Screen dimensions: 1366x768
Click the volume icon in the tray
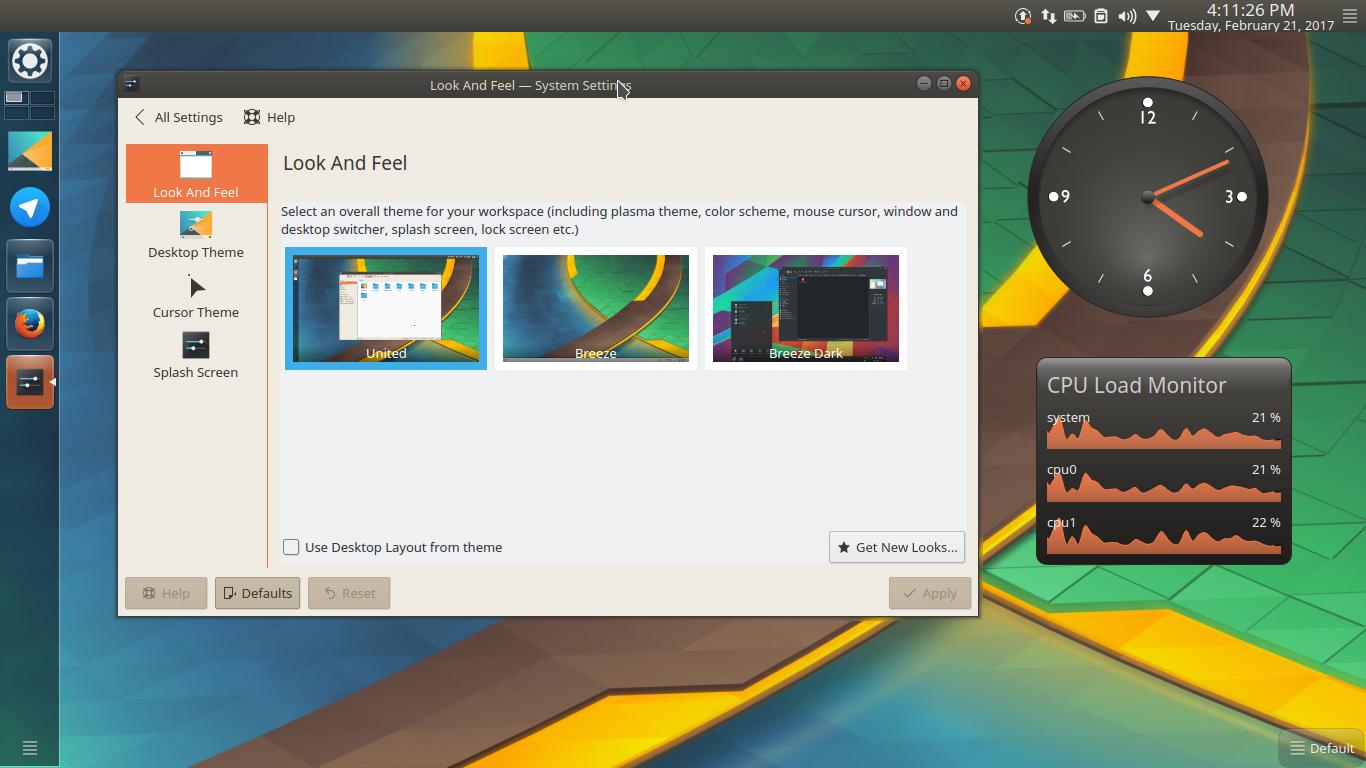click(x=1128, y=16)
